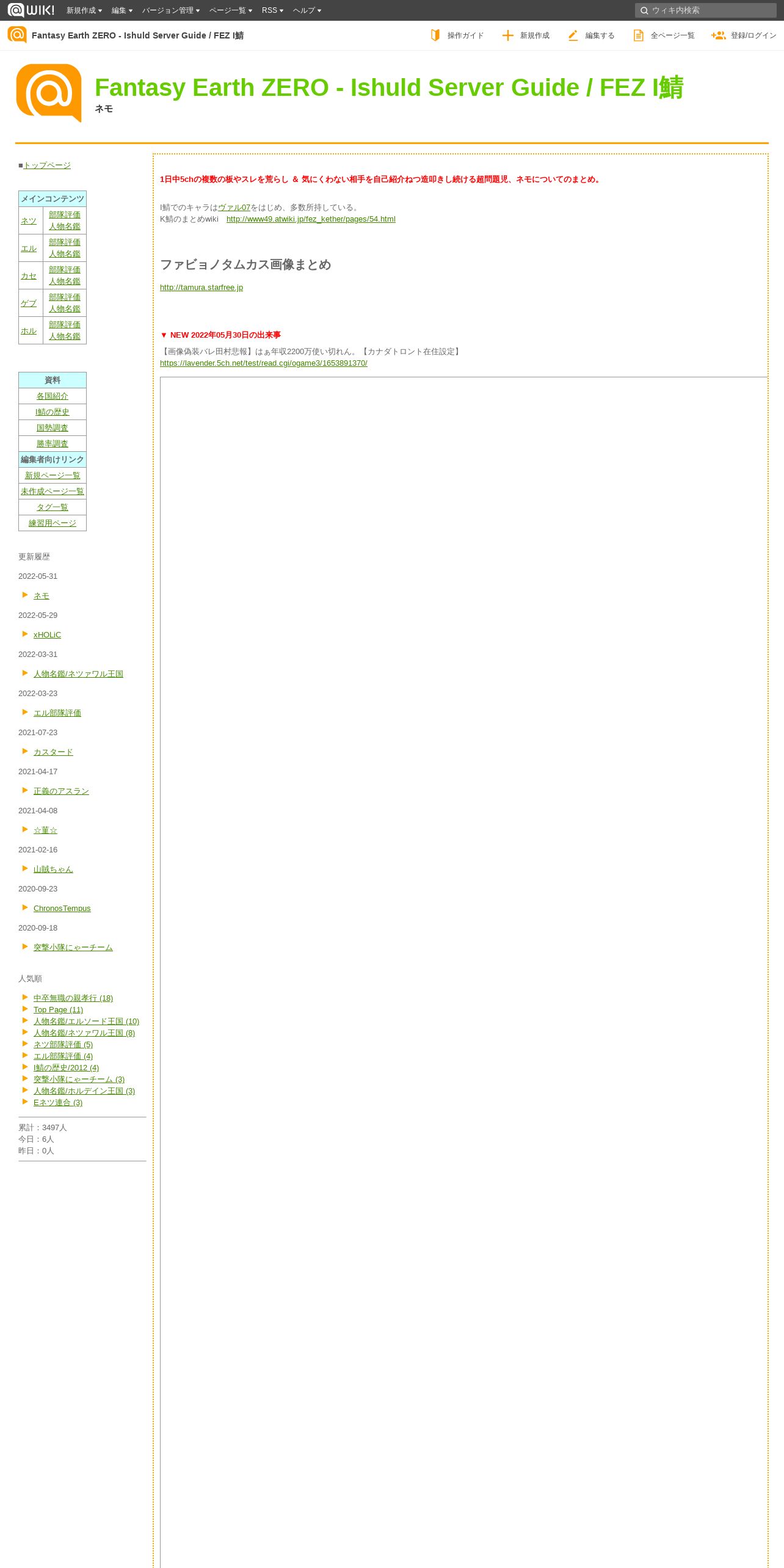Open the lavender.5ch.net thread link
This screenshot has height=1568, width=784.
(264, 363)
